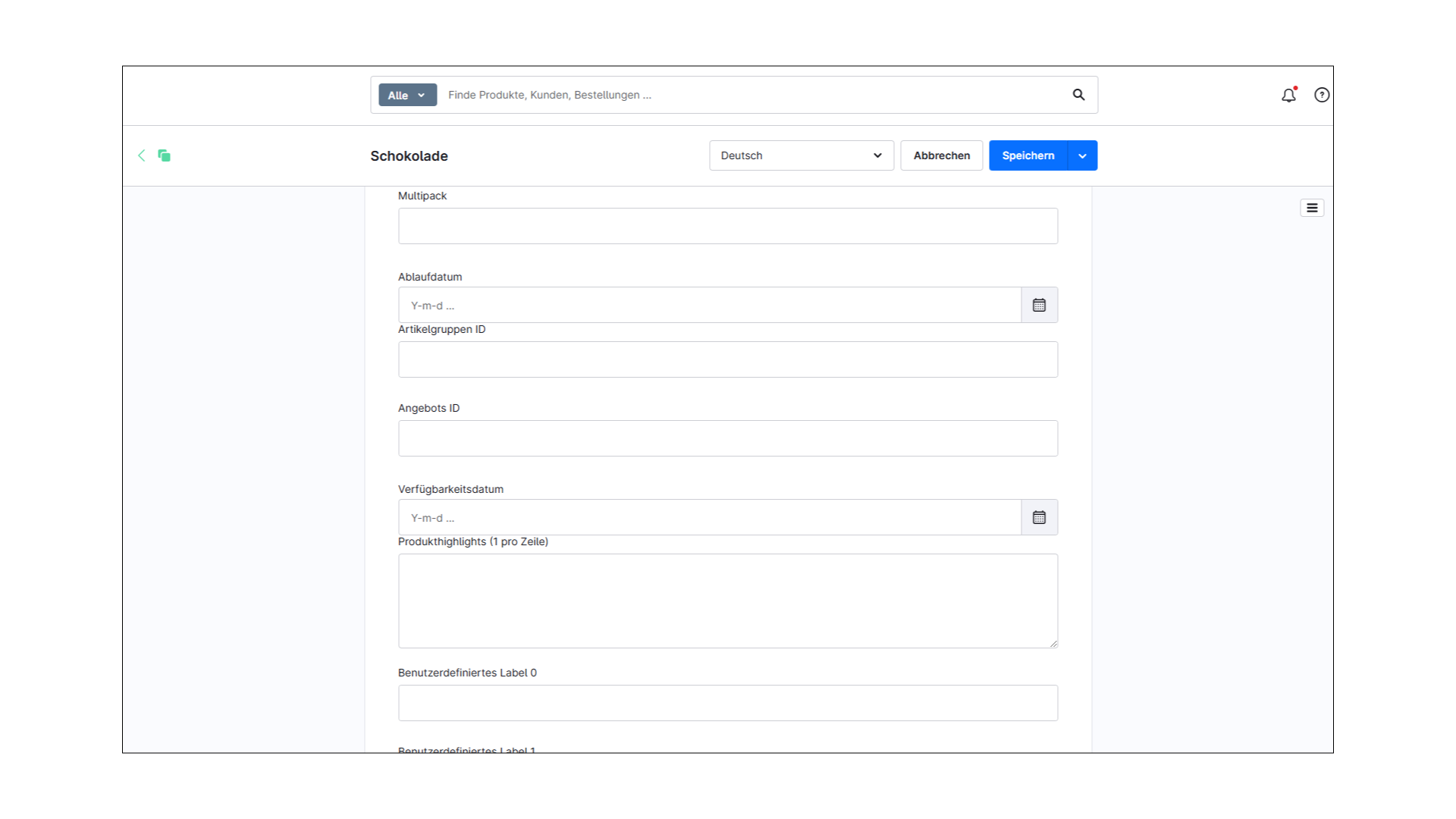Expand the Speichern split-button arrow
The width and height of the screenshot is (1456, 819).
1081,155
